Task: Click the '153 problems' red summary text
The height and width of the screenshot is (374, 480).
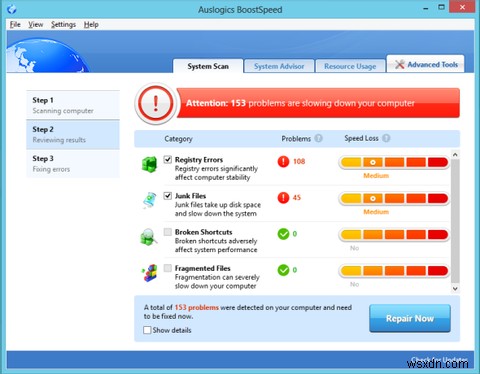Action: click(x=197, y=307)
